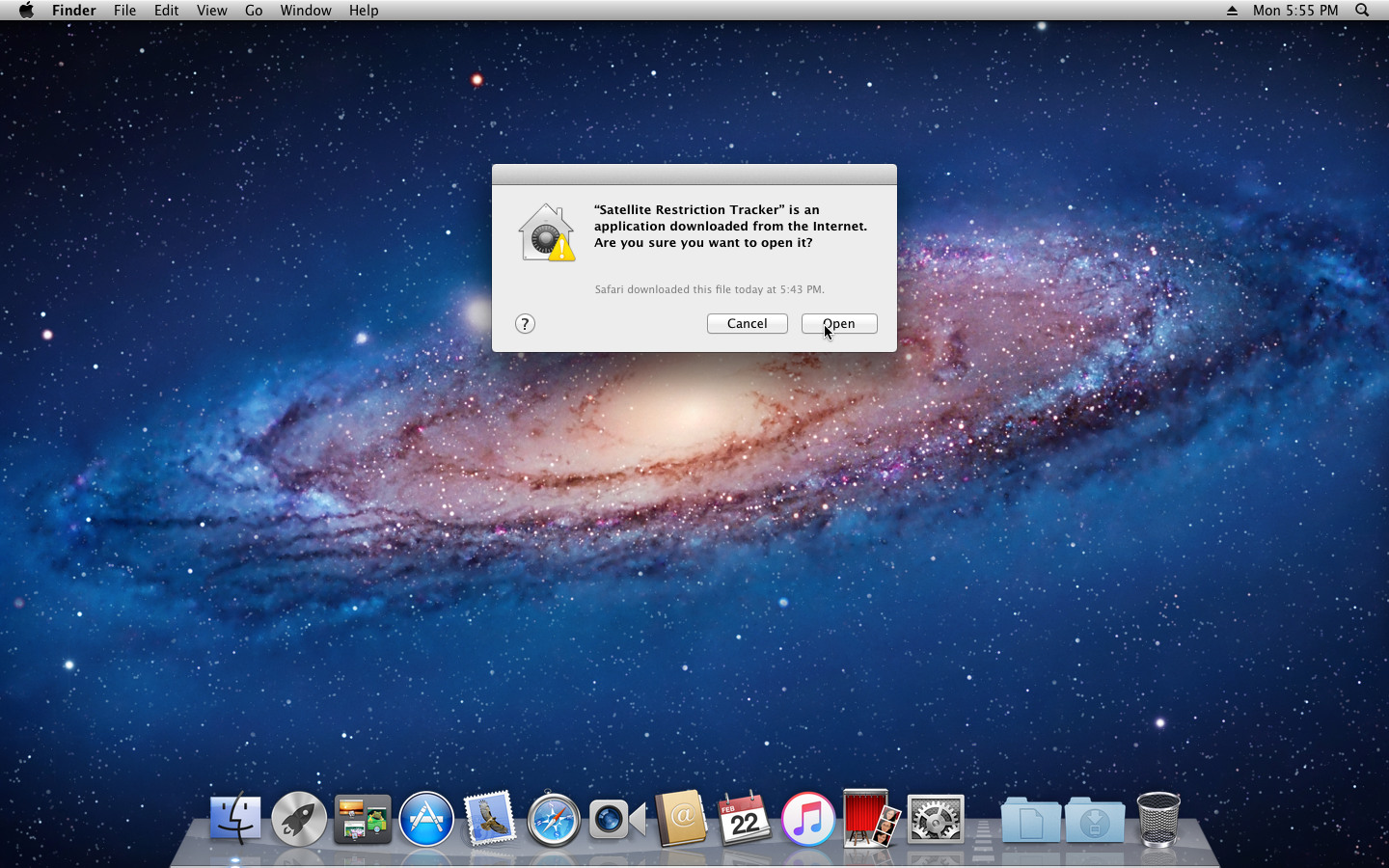Launch Mail from the Dock
Screen dimensions: 1389x868
point(489,819)
